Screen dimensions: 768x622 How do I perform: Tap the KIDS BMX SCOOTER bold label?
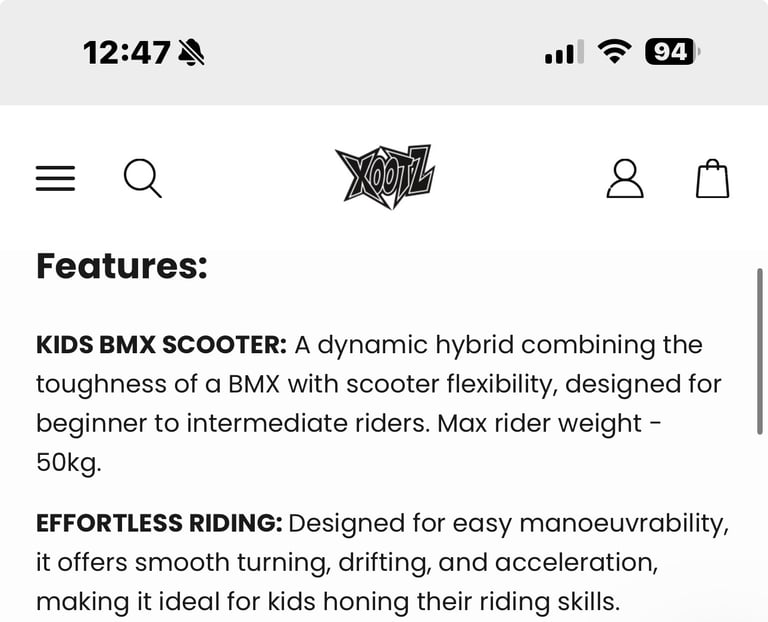click(x=161, y=345)
